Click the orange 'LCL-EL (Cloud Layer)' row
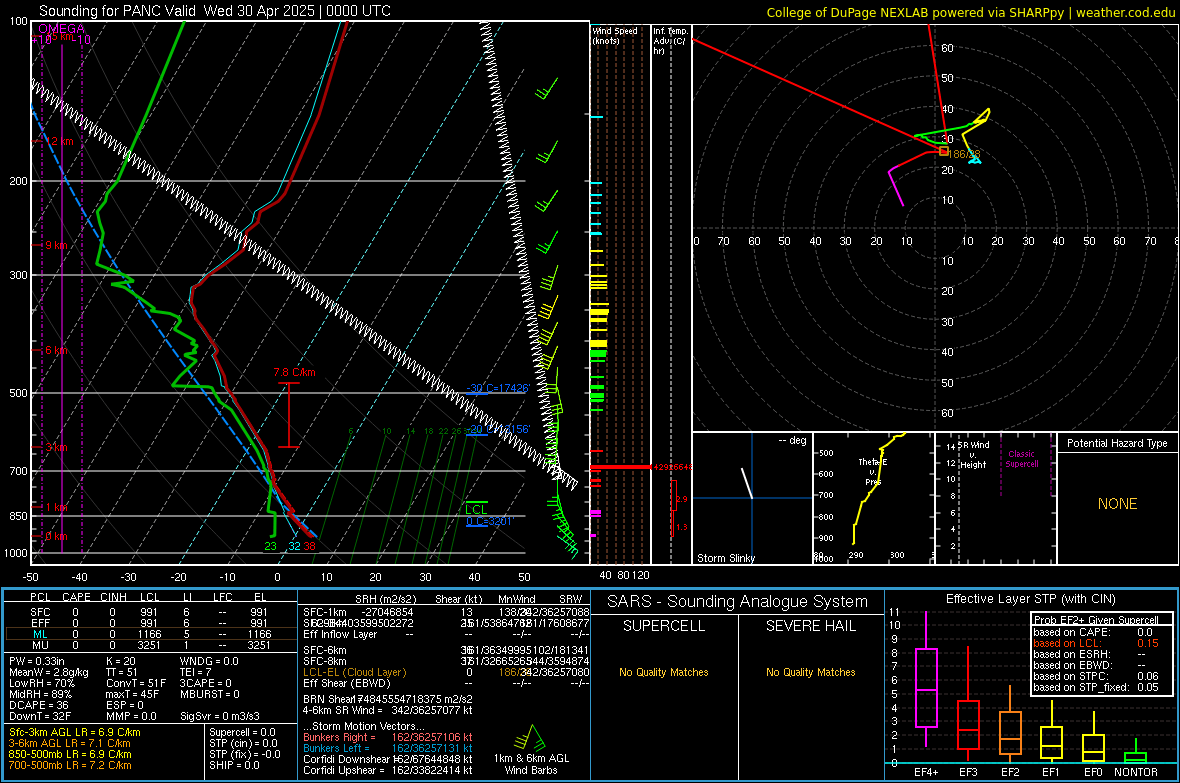1180x783 pixels. tap(446, 672)
